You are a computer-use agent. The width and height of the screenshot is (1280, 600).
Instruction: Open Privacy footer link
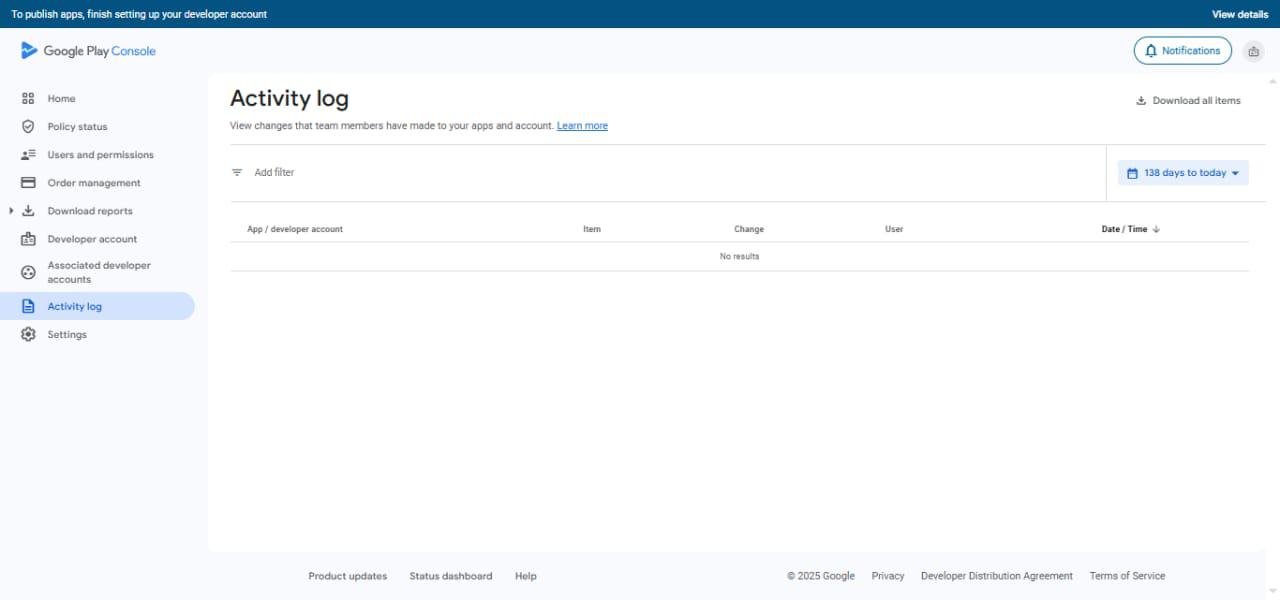888,576
